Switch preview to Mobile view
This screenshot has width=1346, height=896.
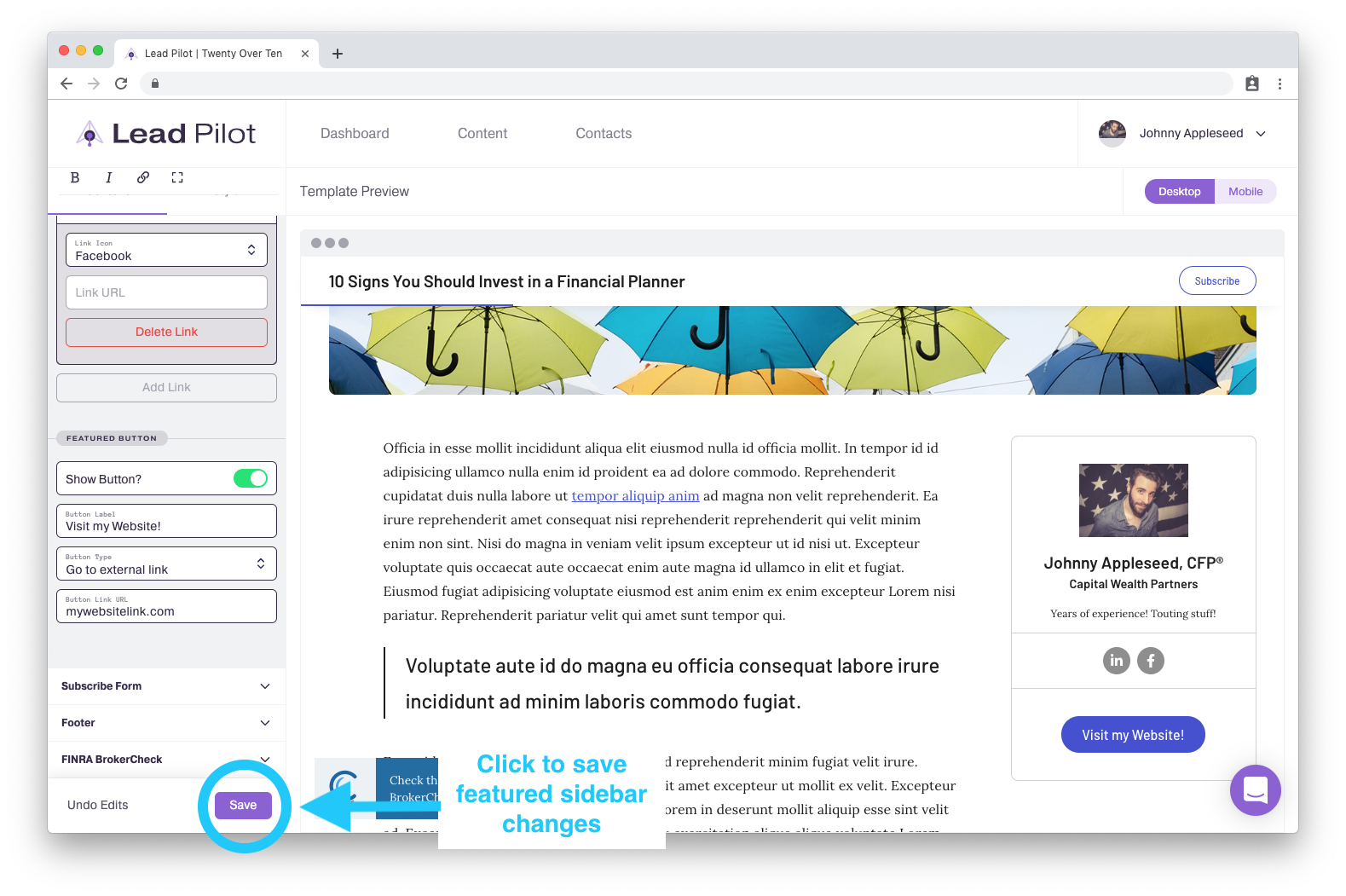(1245, 192)
